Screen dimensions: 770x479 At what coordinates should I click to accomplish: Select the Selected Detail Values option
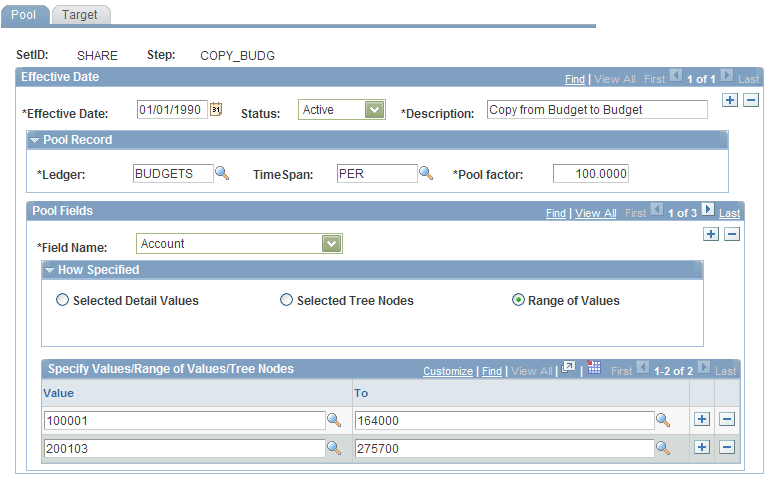coord(62,300)
